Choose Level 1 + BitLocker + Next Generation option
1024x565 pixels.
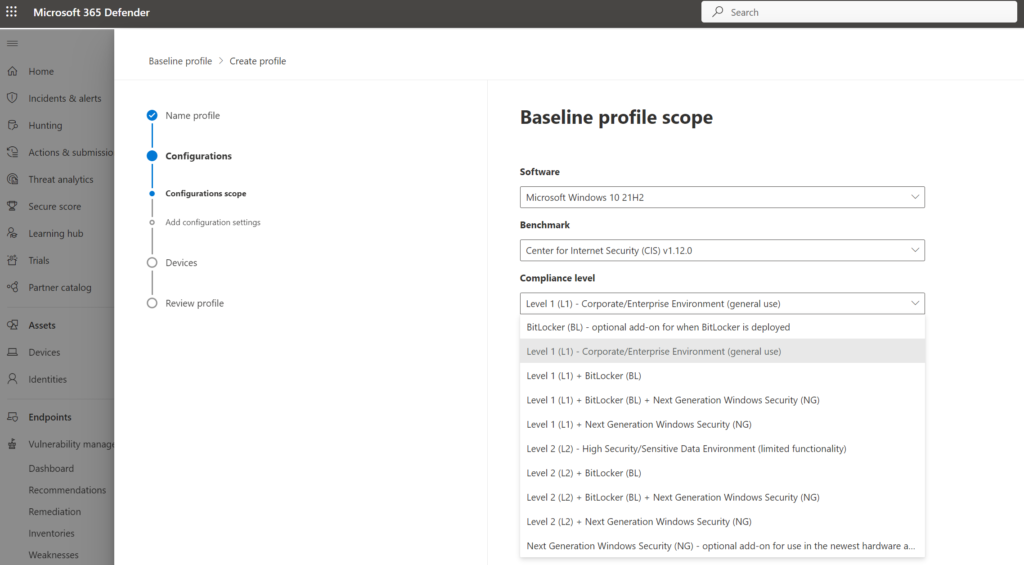(722, 400)
